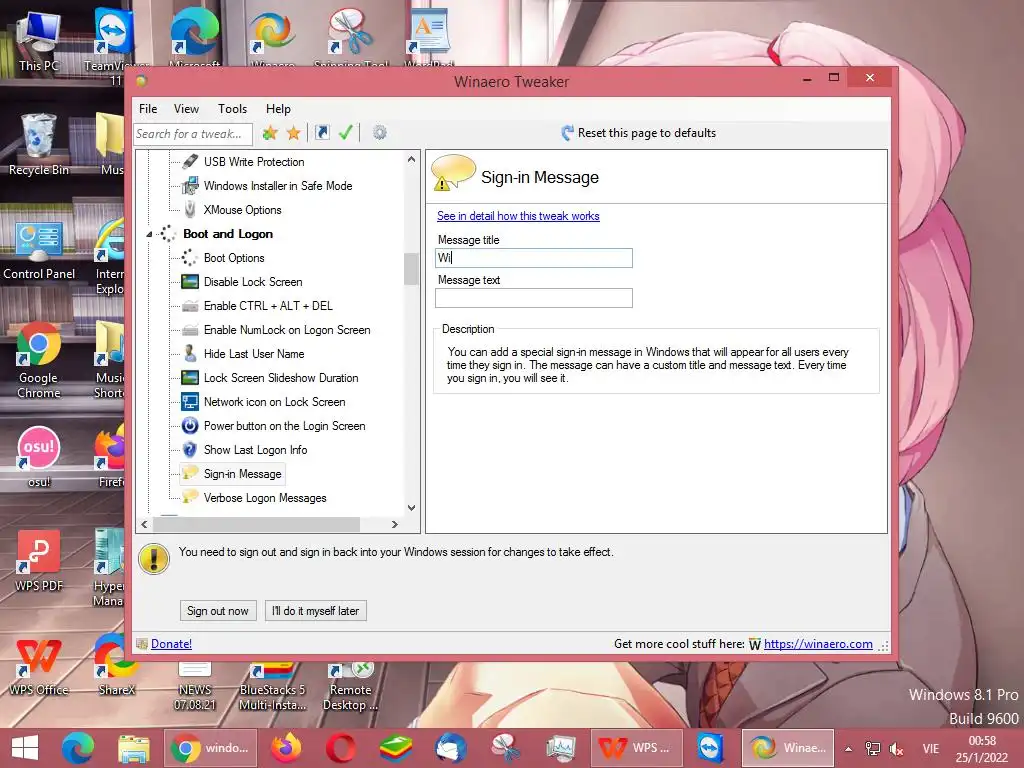Show hidden tray icons arrow
Screen dimensions: 1024x768
coord(848,749)
